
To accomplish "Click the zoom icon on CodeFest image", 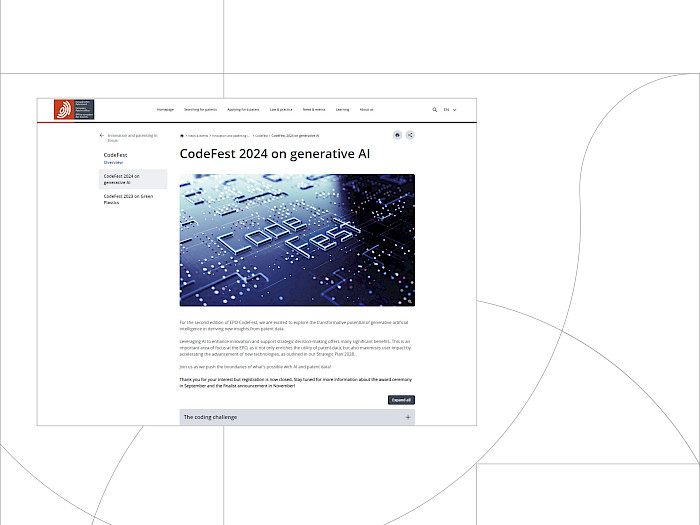I will tap(409, 300).
